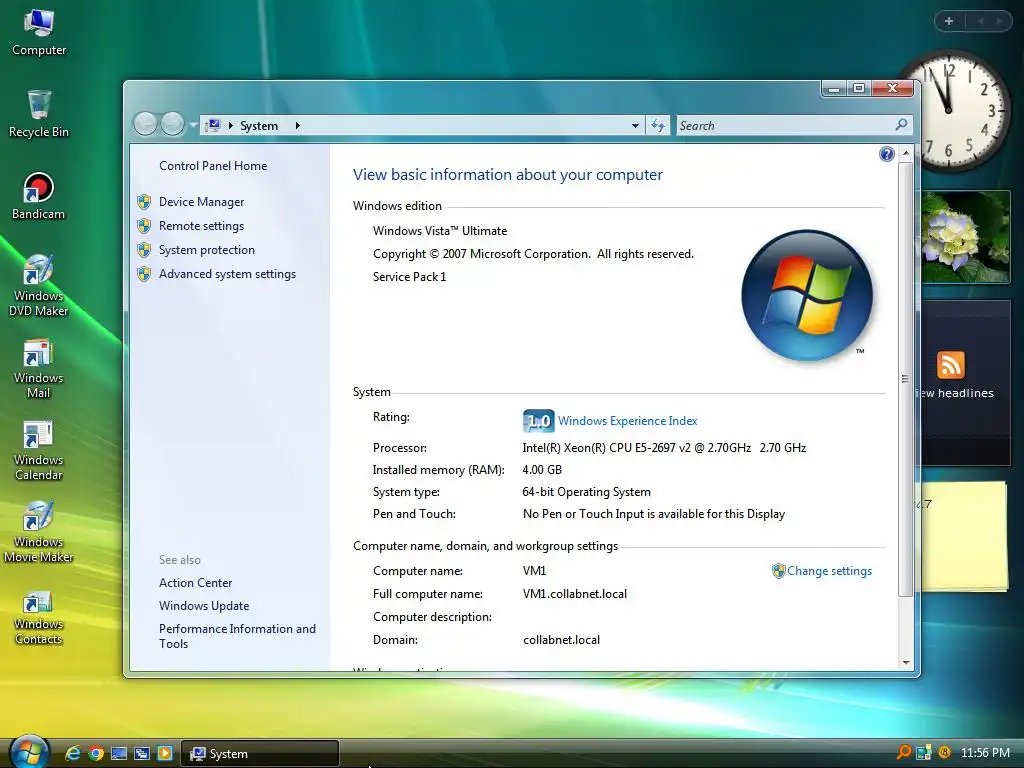Open Remote settings
Image resolution: width=1024 pixels, height=768 pixels.
coord(201,226)
